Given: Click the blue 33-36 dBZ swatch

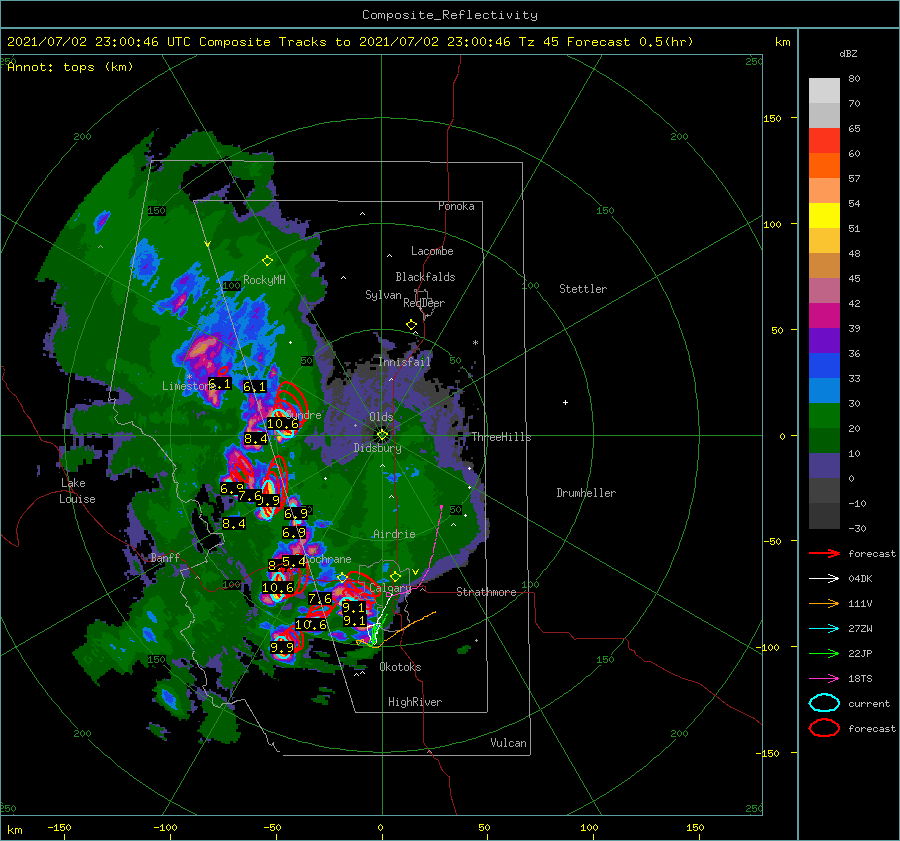Looking at the screenshot, I should pos(824,366).
